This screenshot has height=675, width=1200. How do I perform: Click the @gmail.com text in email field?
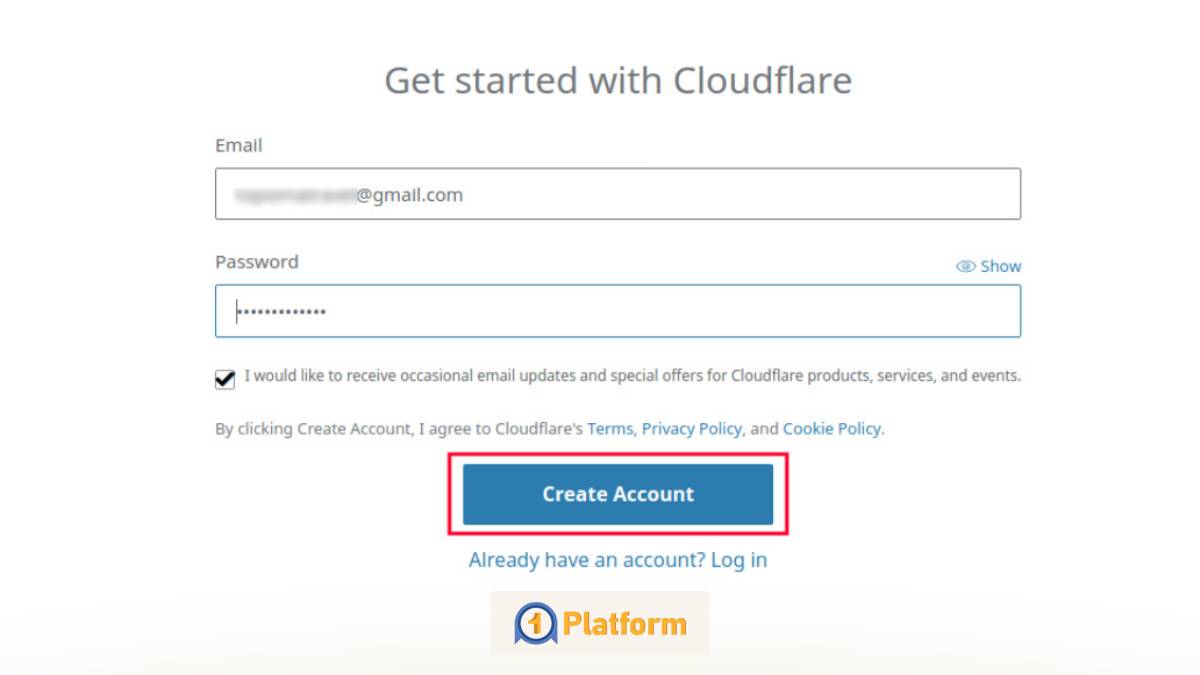(x=410, y=195)
